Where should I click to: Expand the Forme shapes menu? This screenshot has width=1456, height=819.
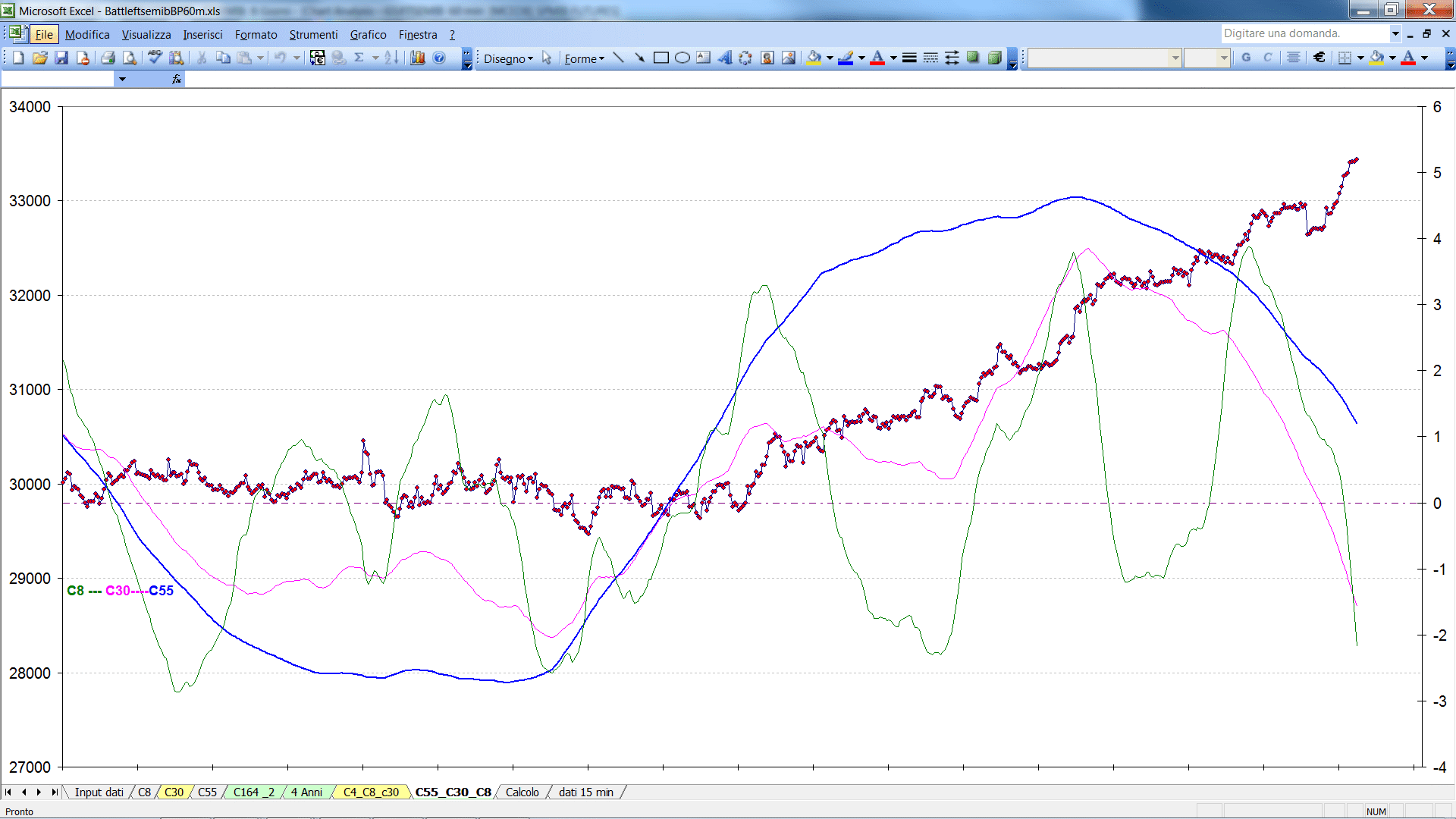point(584,58)
